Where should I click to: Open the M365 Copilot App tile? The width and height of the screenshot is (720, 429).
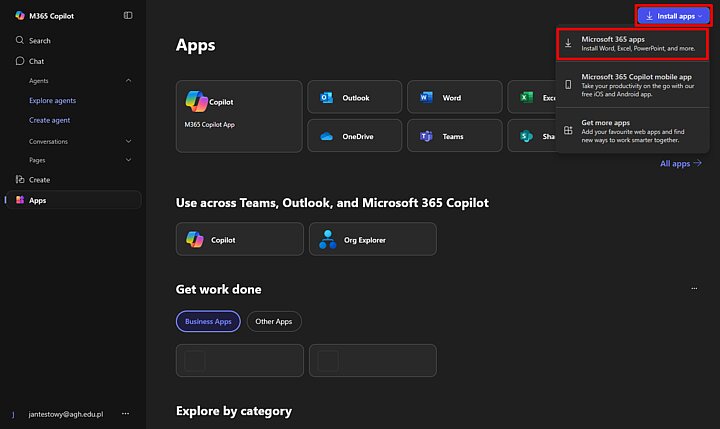[239, 116]
